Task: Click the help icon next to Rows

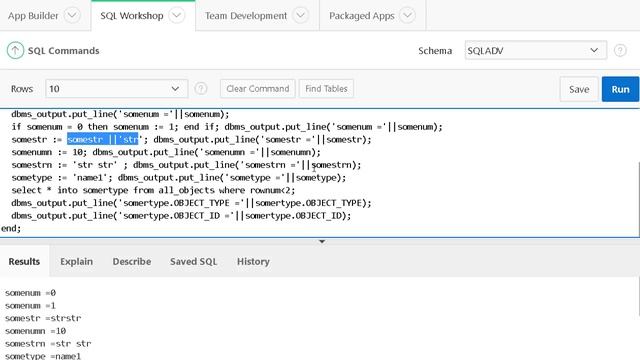Action: [200, 89]
